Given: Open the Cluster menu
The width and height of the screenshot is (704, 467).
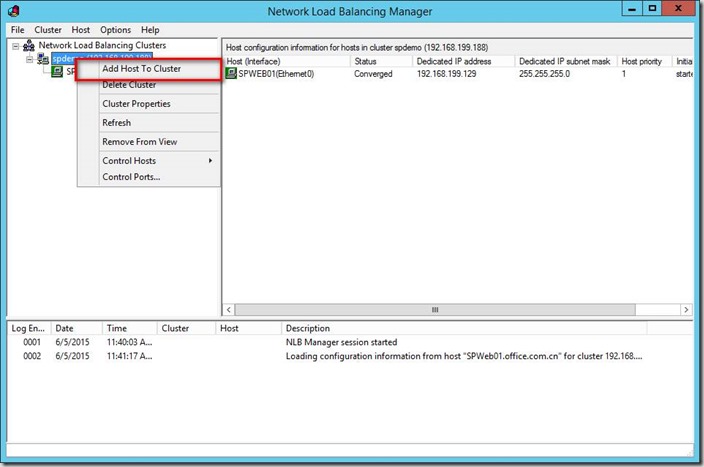Looking at the screenshot, I should pyautogui.click(x=48, y=30).
